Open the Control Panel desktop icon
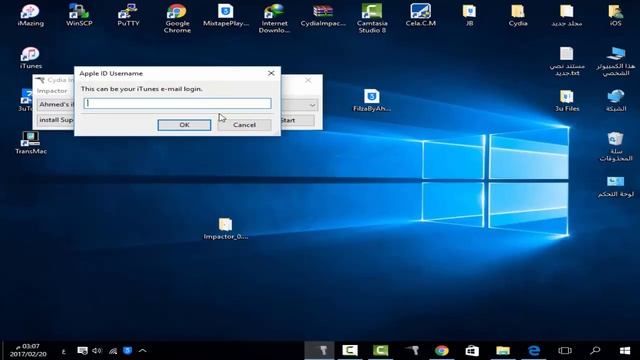The width and height of the screenshot is (640, 360). click(616, 187)
